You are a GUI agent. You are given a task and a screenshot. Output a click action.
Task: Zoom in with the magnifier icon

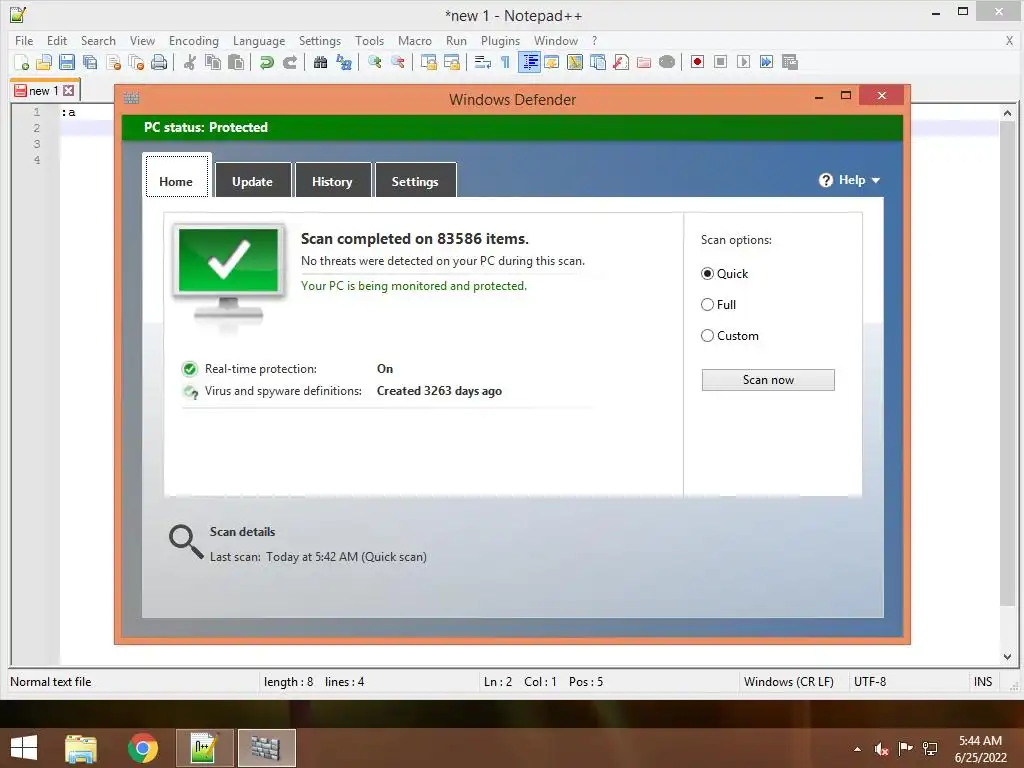click(374, 62)
